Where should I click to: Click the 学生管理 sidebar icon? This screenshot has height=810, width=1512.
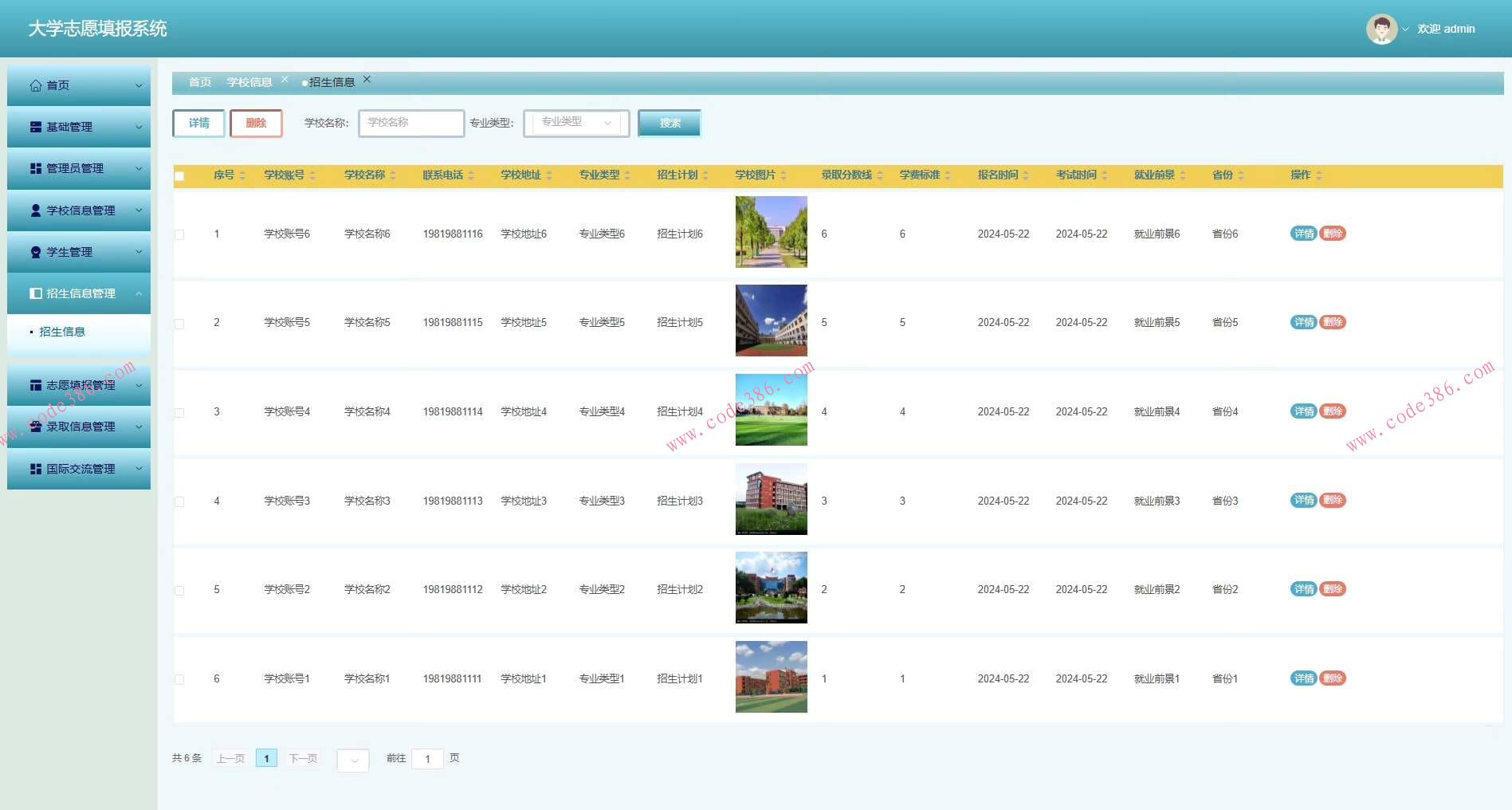35,252
